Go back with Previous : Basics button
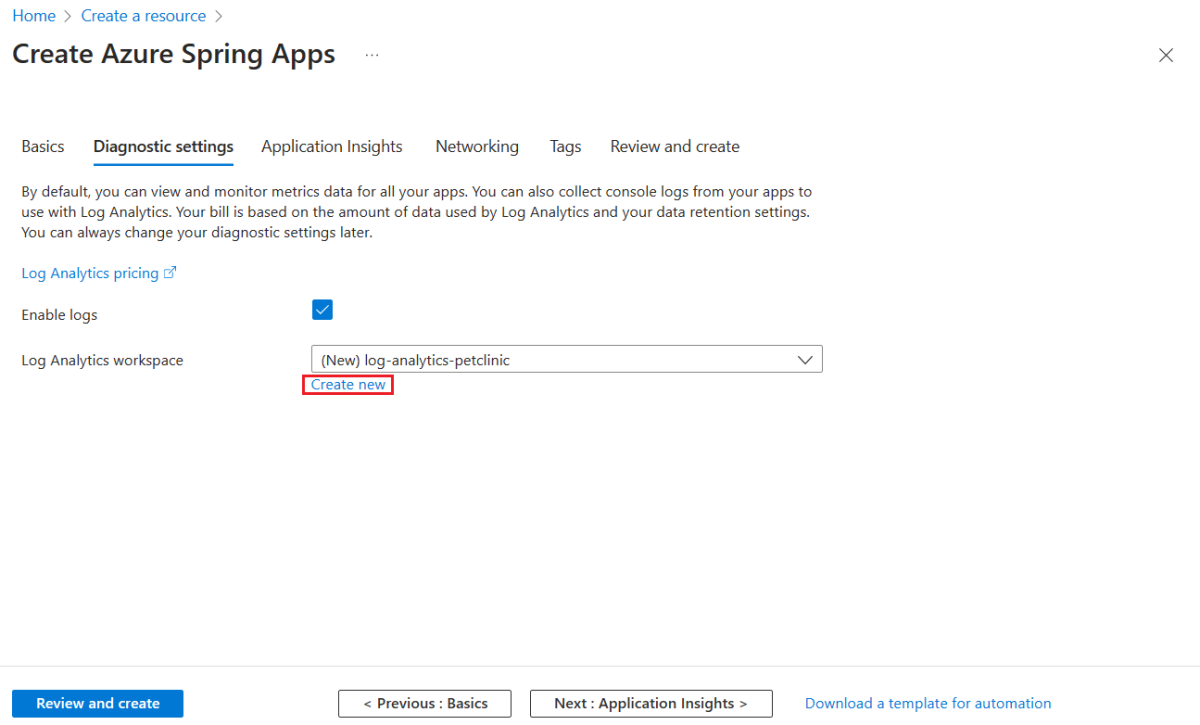 (x=425, y=703)
